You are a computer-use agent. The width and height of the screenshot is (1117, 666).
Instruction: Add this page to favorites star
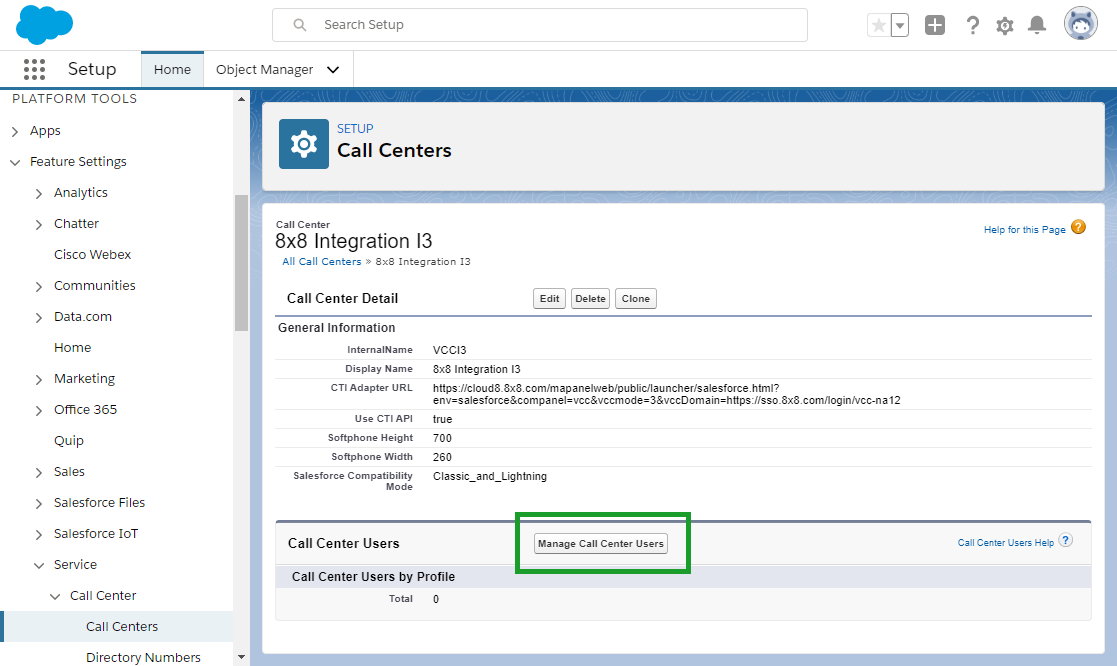coord(879,26)
